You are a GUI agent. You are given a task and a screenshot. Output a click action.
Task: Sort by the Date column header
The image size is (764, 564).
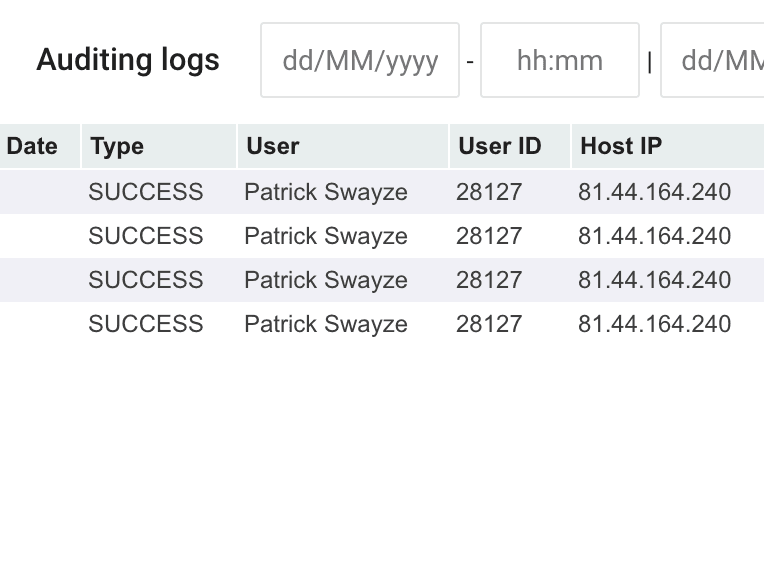(32, 146)
